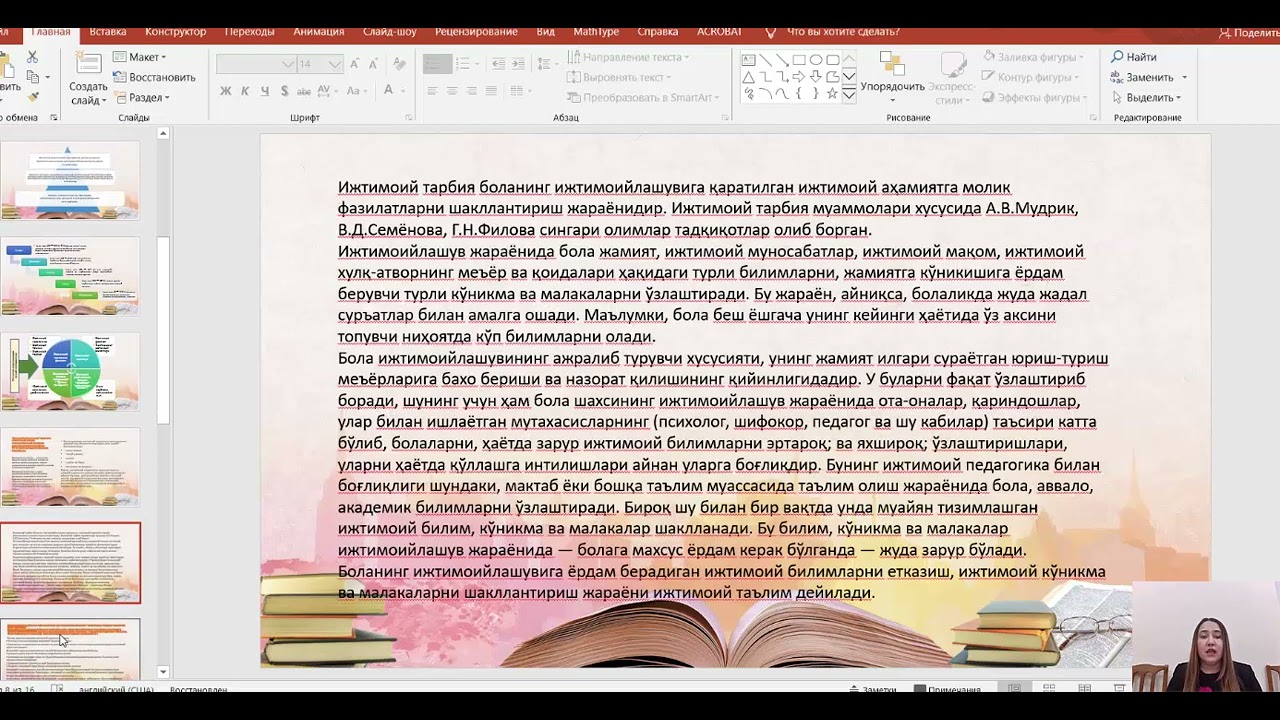Image resolution: width=1280 pixels, height=720 pixels.
Task: Open font group dialog launcher
Action: [408, 118]
